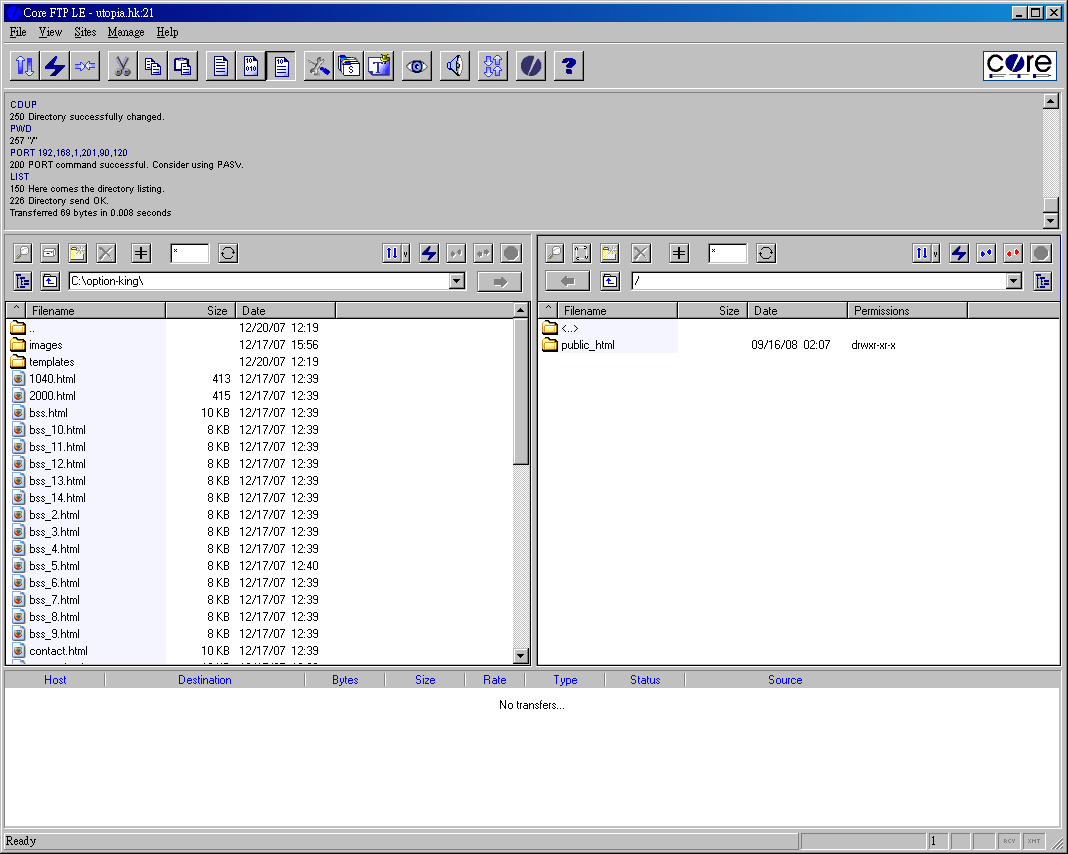Sort remote files by Permissions column header
Screen dimensions: 1068x854
[907, 311]
